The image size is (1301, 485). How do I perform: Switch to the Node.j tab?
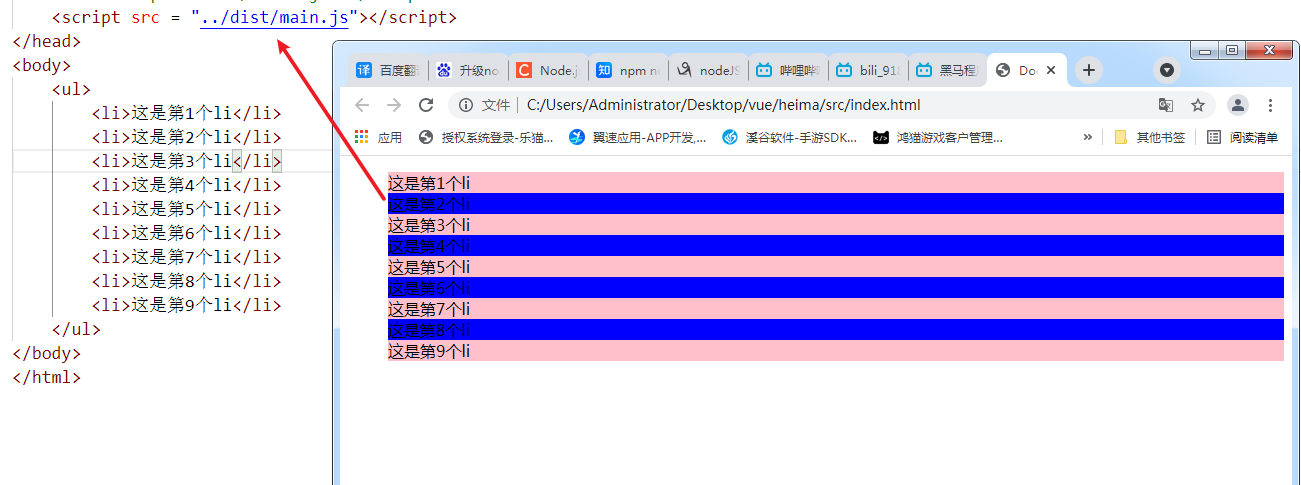click(548, 70)
